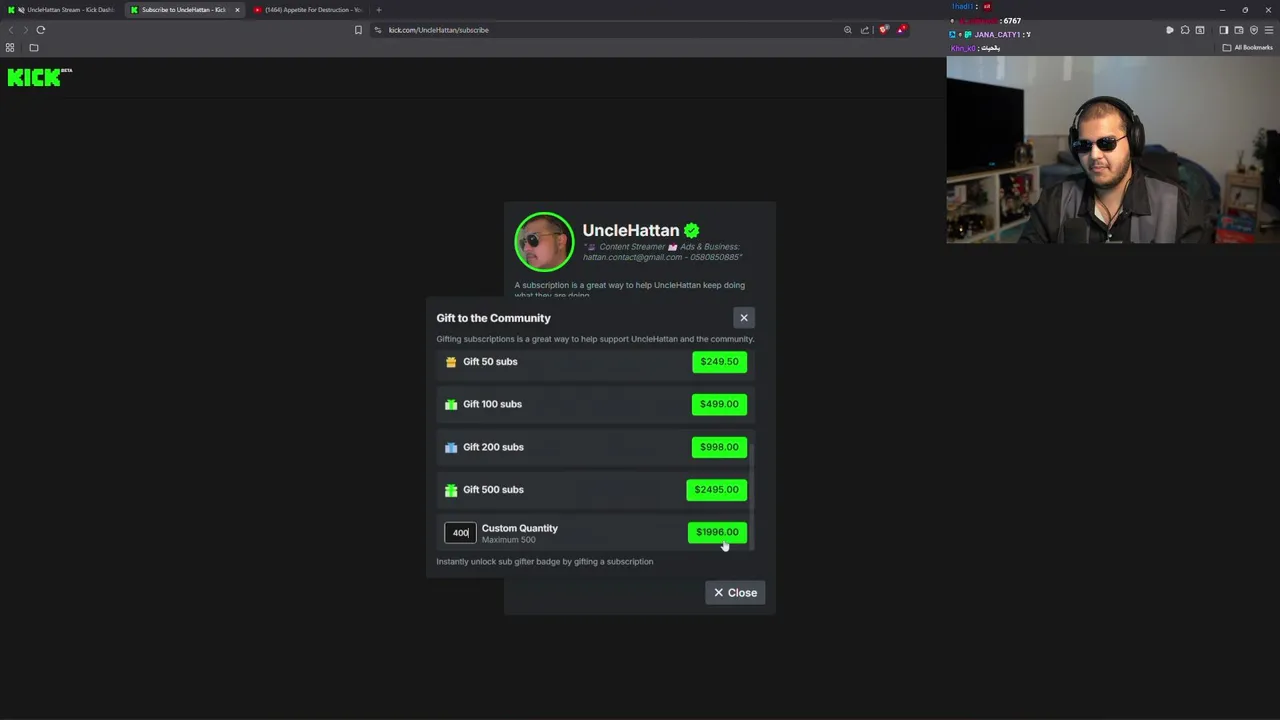Click chat username Khn_k0

[962, 48]
